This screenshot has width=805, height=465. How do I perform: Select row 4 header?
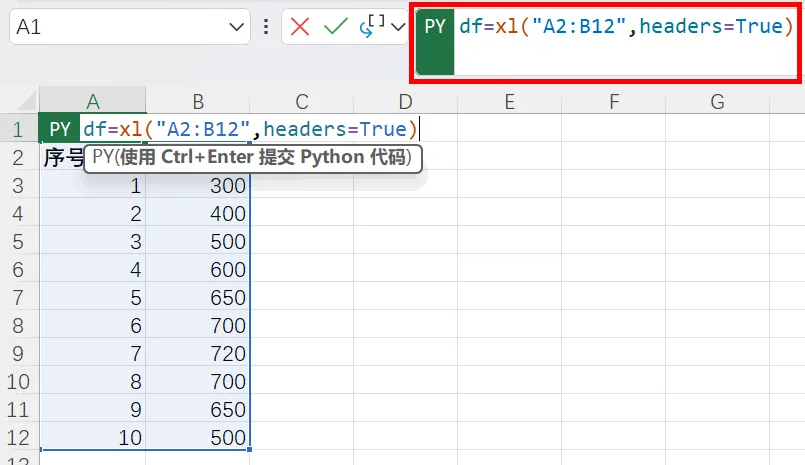[18, 213]
